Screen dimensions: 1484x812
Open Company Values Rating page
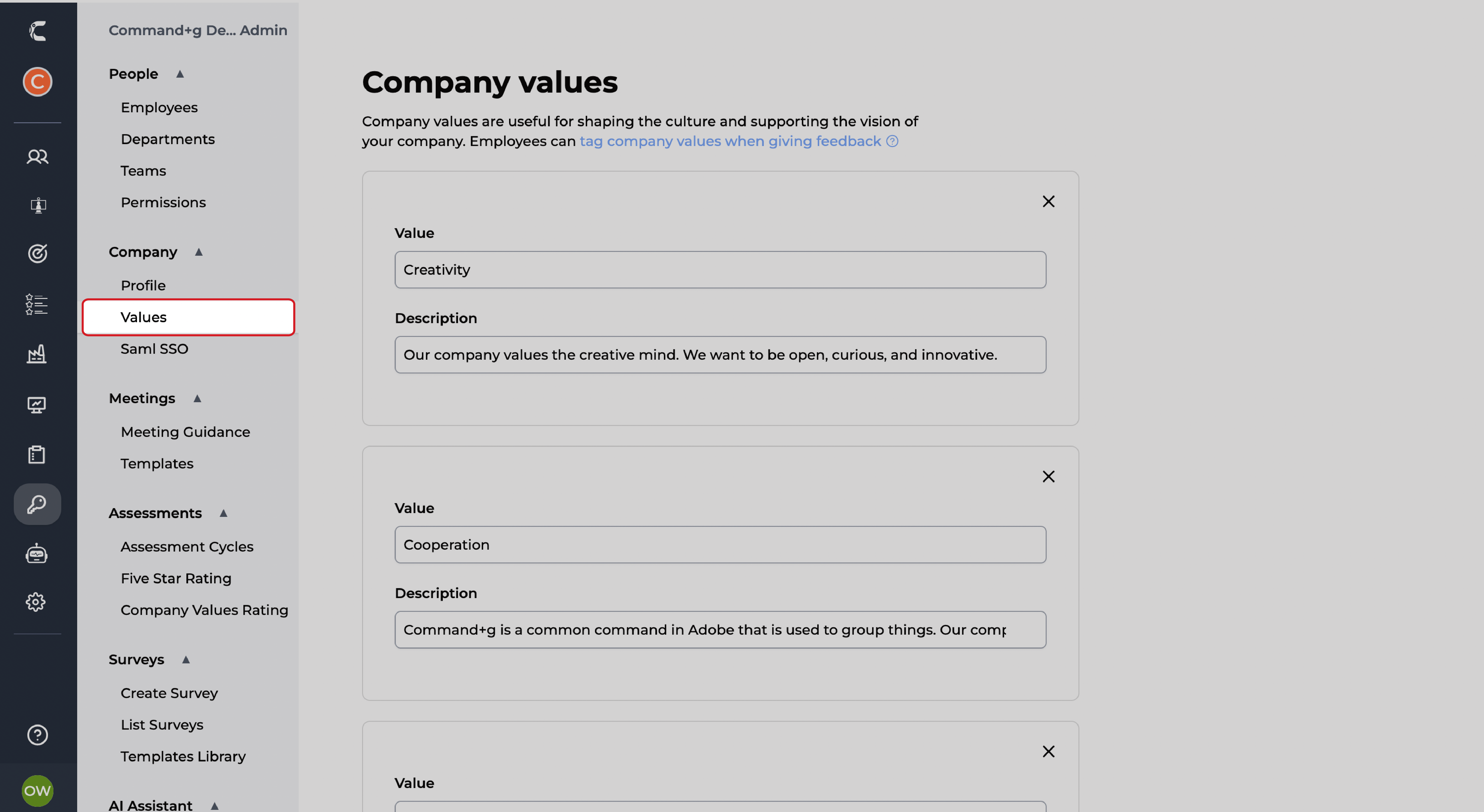204,610
